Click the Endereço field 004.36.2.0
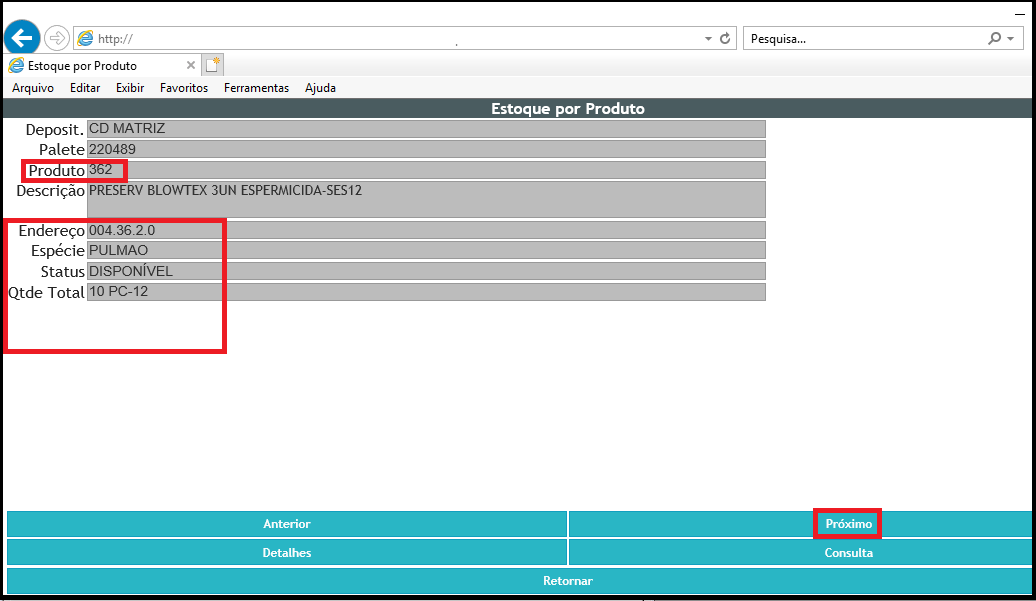 [426, 230]
